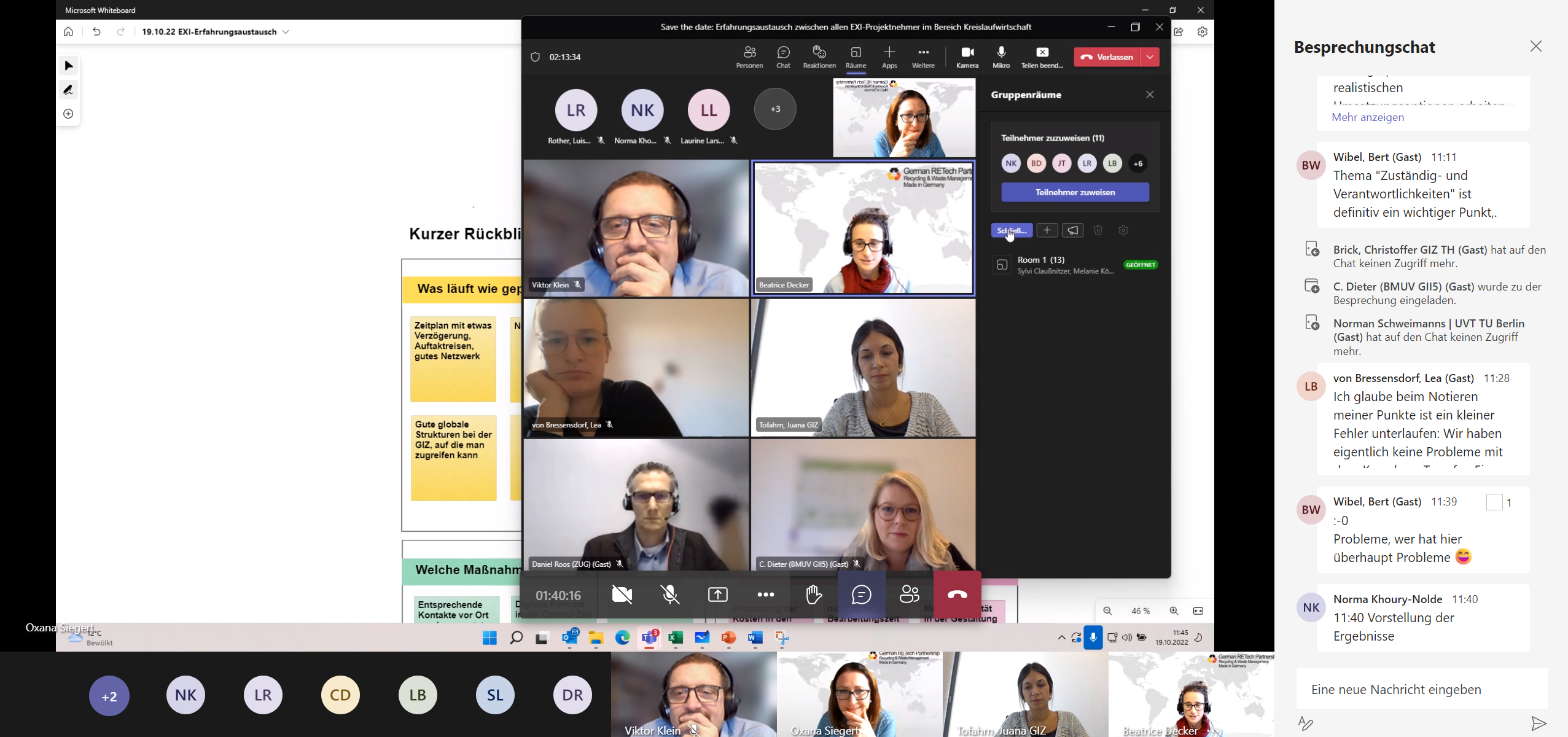Toggle microphone mute in floating call bar
The image size is (1568, 737).
[669, 595]
